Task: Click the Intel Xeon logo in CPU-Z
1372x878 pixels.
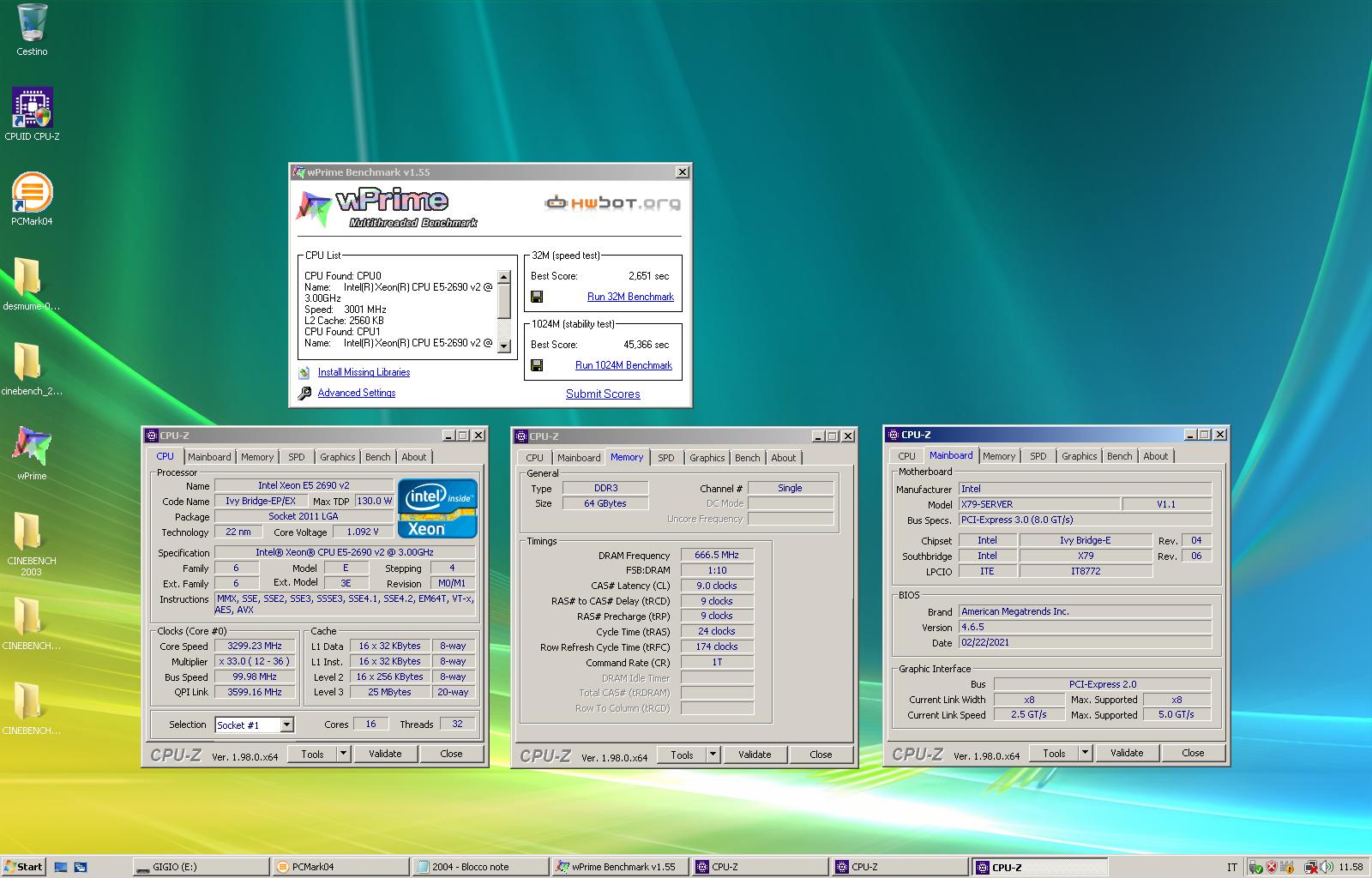Action: click(436, 508)
